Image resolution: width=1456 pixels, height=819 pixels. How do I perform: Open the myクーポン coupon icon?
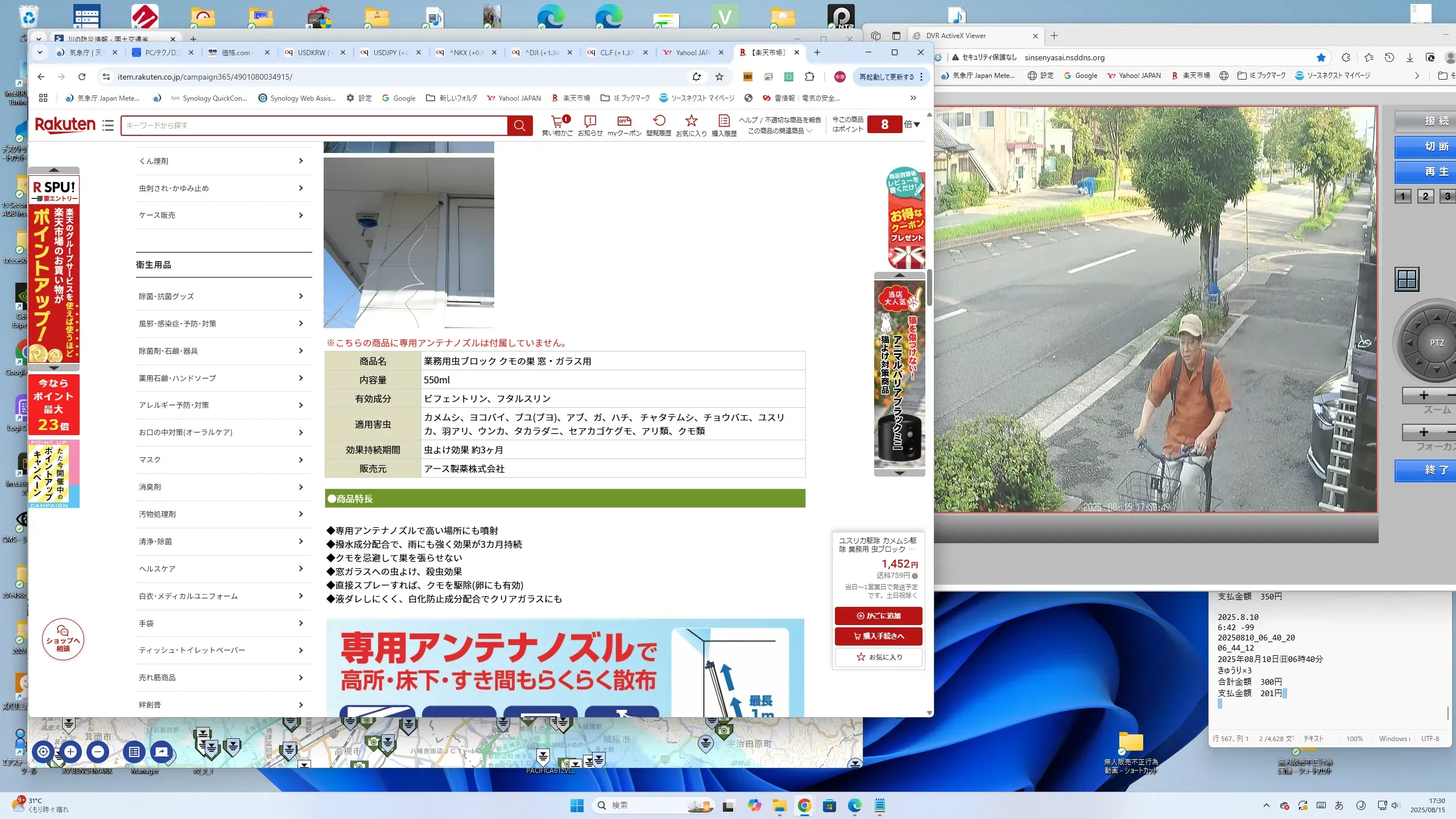624,121
